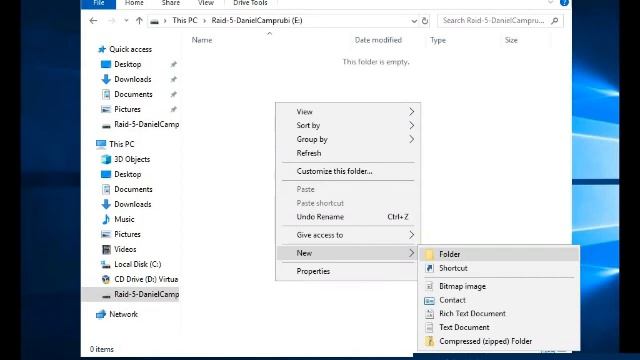
Task: Open the View ribbon tab
Action: pyautogui.click(x=206, y=3)
